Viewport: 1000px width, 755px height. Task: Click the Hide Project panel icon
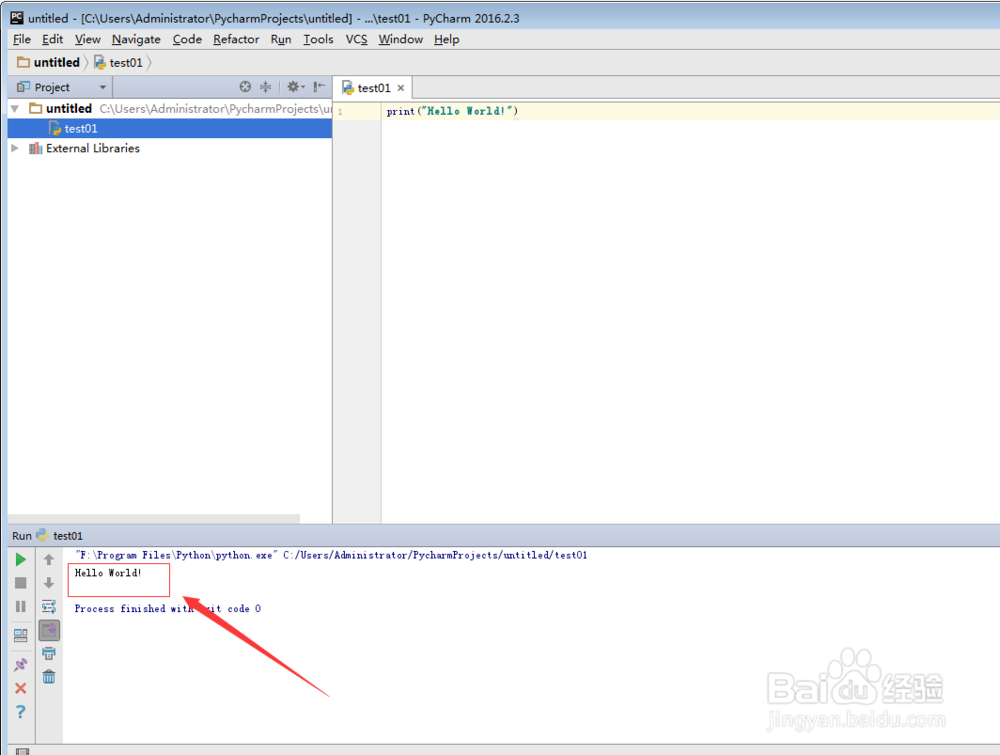click(x=319, y=87)
